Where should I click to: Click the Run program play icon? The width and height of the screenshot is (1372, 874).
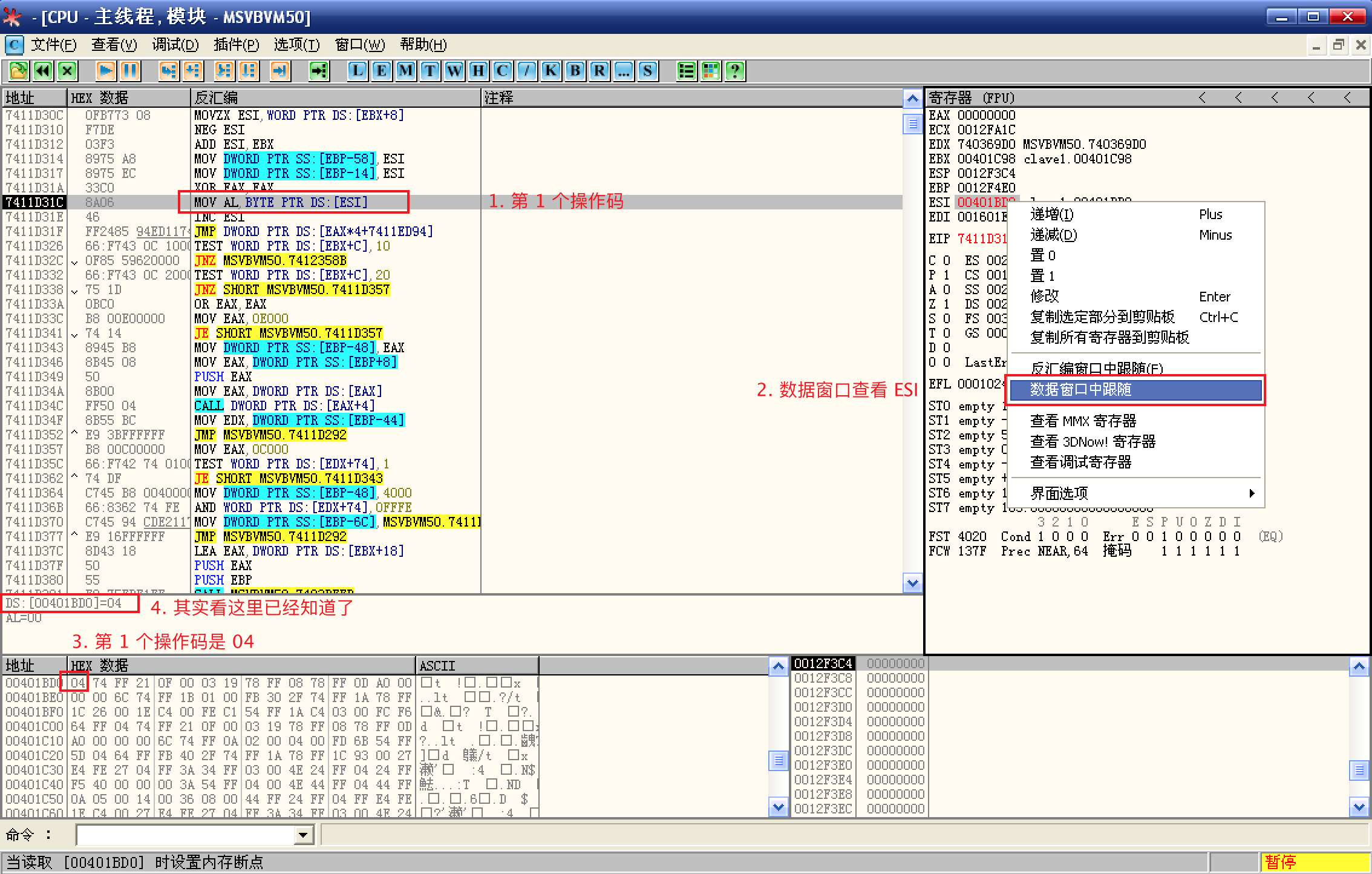click(x=105, y=71)
